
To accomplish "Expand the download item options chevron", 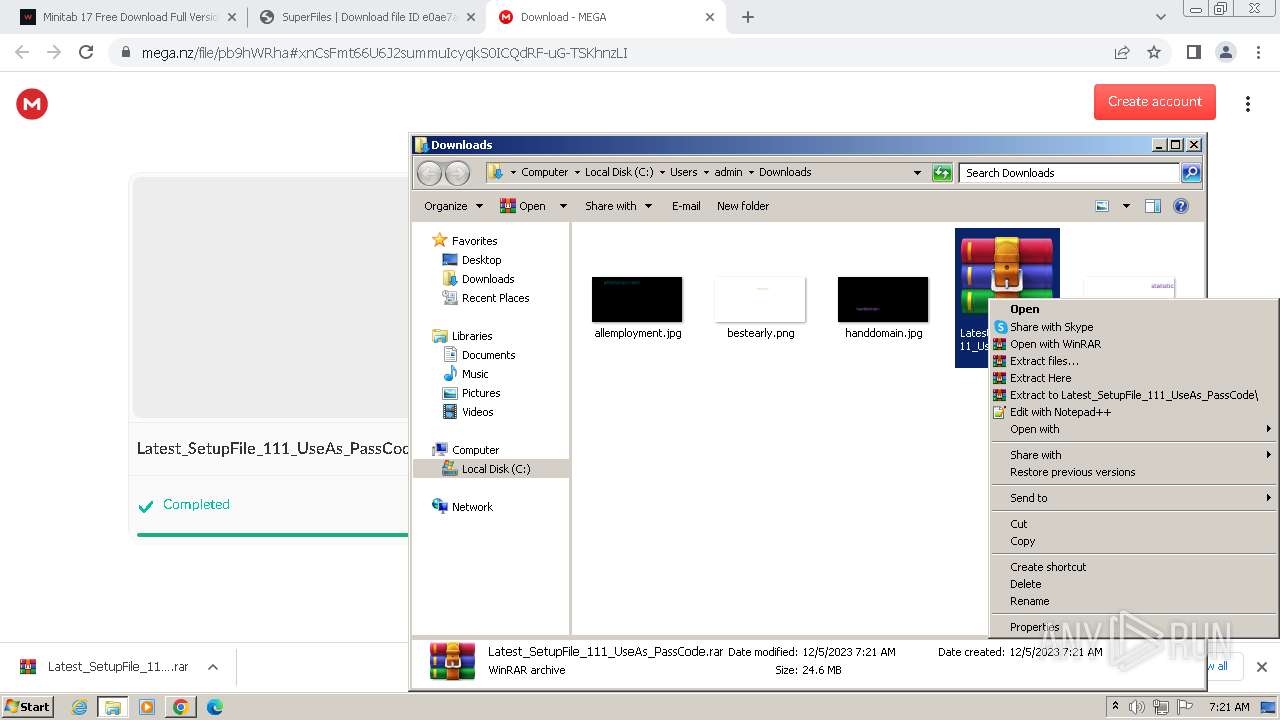I will (212, 667).
